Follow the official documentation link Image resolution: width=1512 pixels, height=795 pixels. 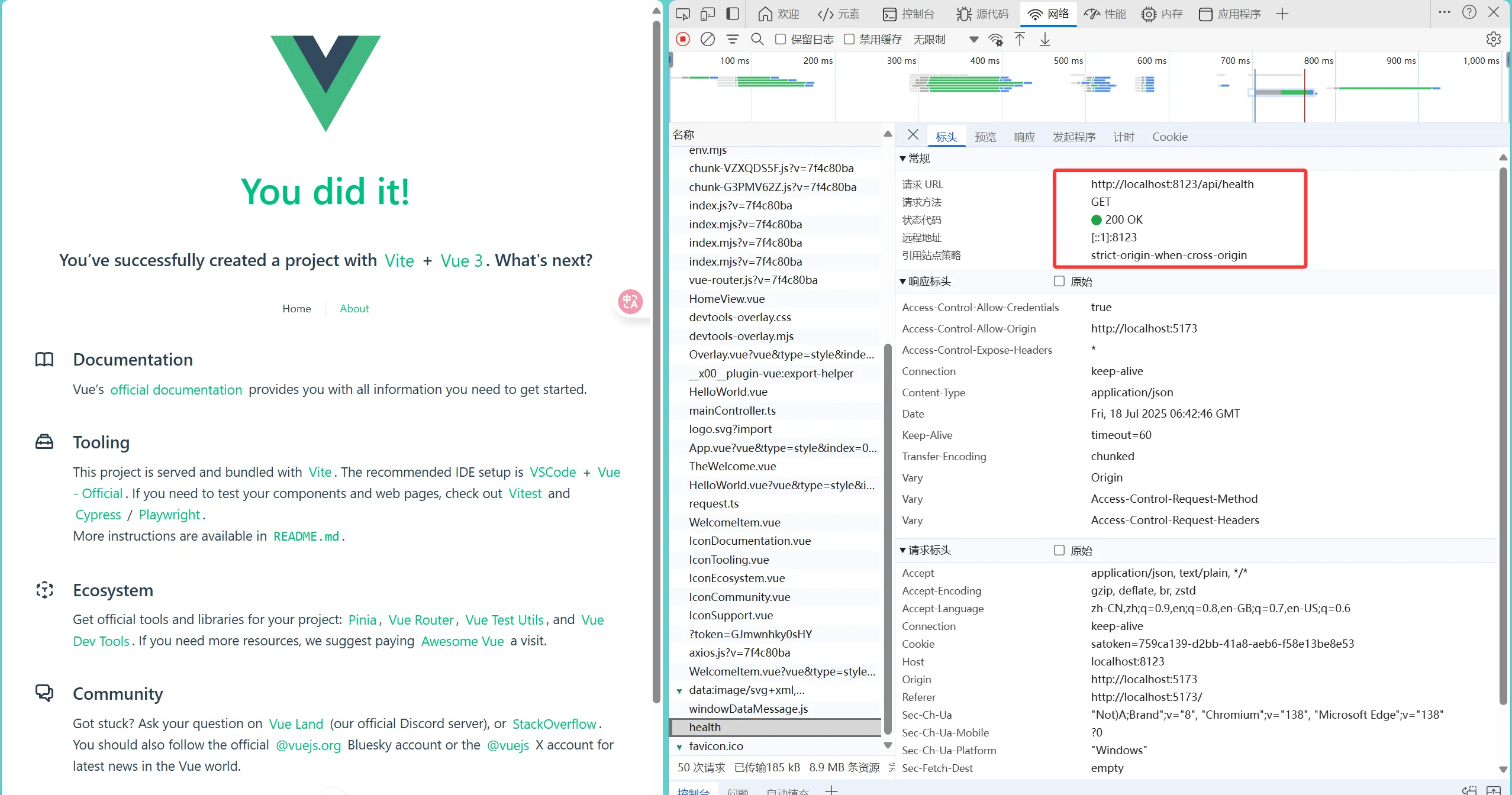(x=176, y=390)
